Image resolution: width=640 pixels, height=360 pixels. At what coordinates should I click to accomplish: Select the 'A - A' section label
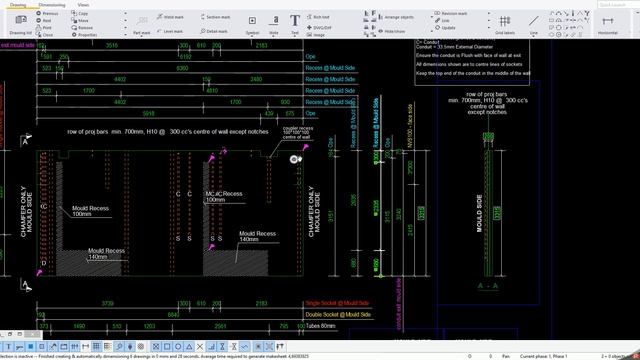tap(488, 286)
